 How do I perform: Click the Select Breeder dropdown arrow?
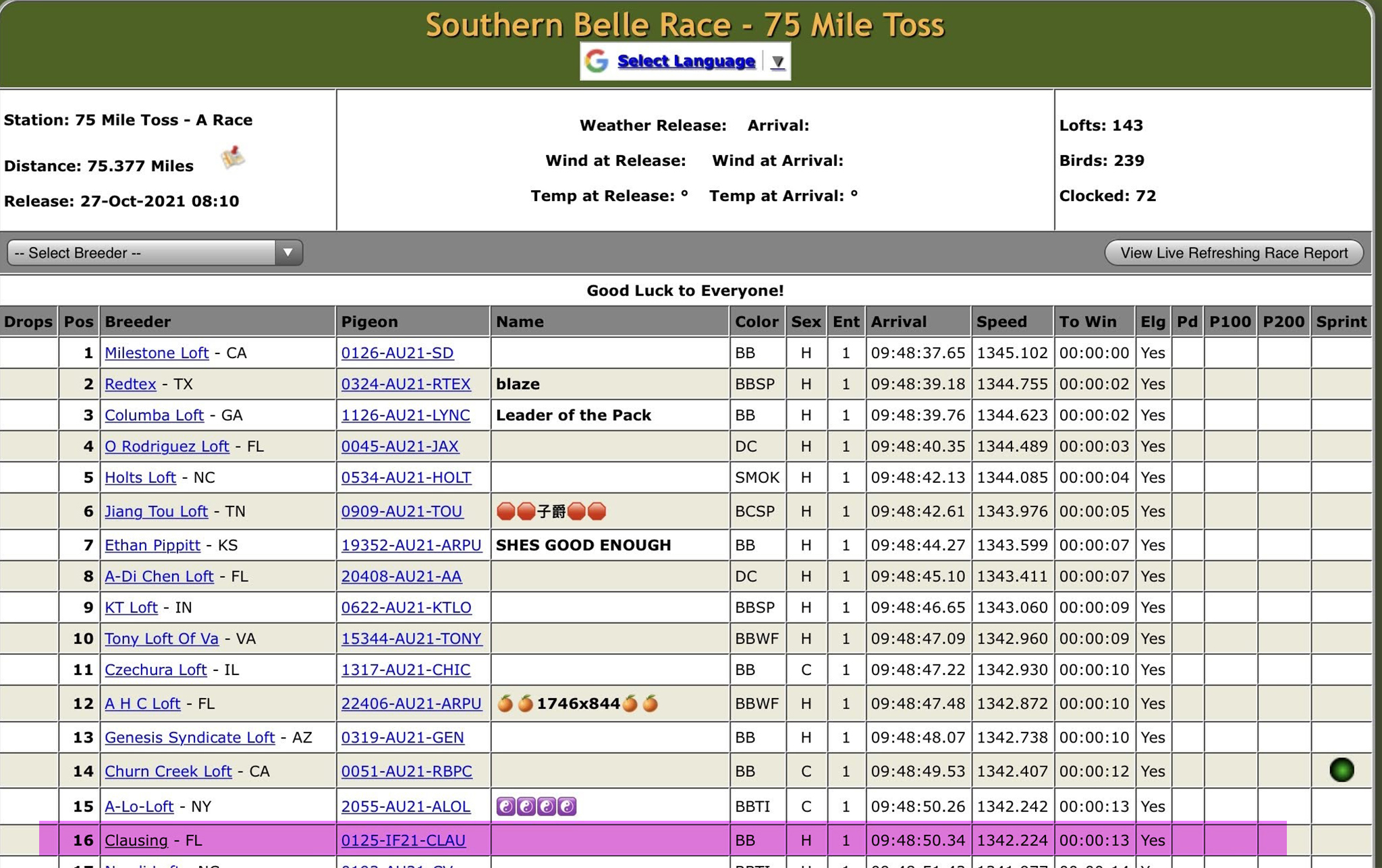(288, 253)
